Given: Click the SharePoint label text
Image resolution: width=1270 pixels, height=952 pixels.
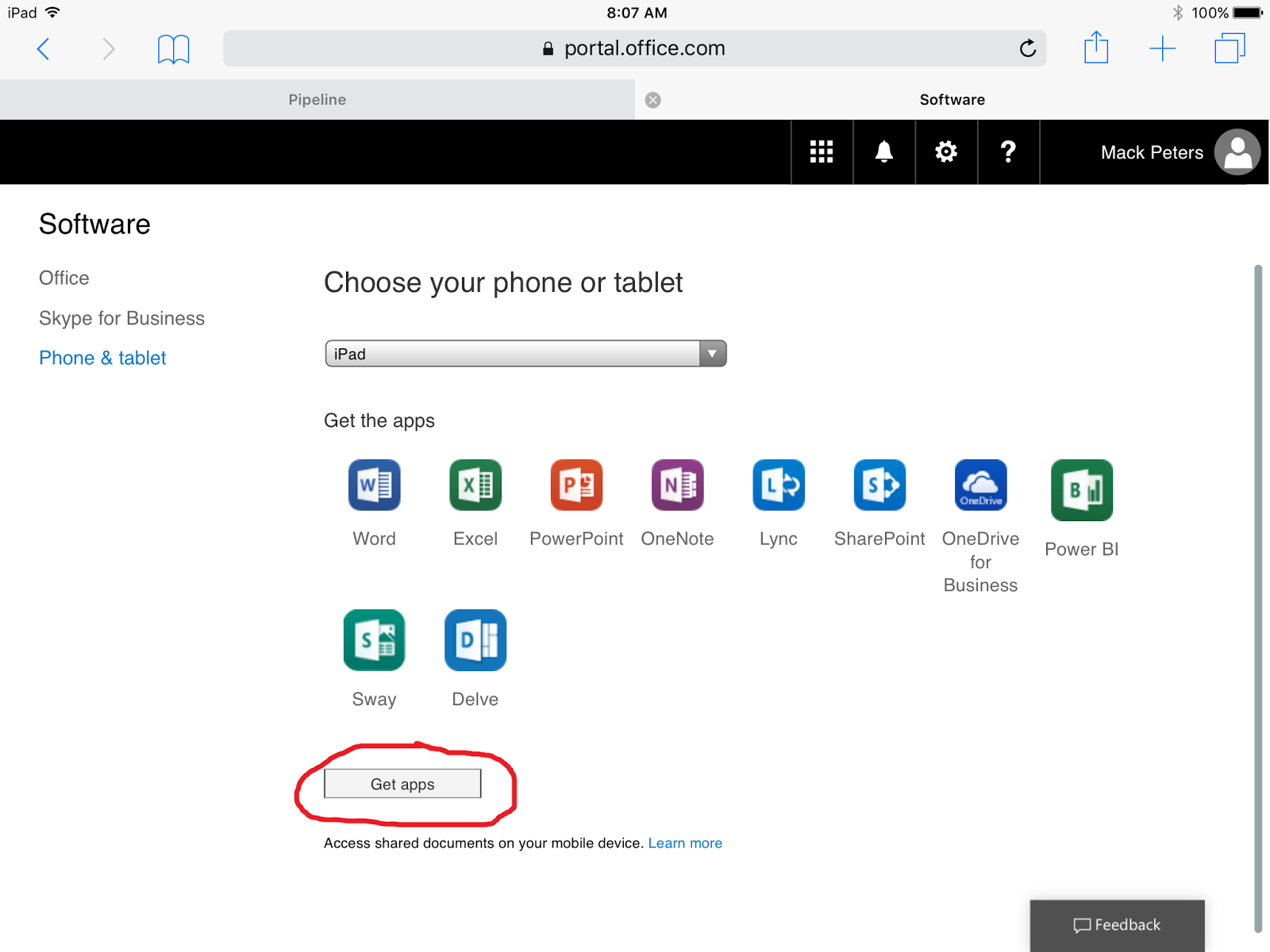Looking at the screenshot, I should click(x=879, y=539).
